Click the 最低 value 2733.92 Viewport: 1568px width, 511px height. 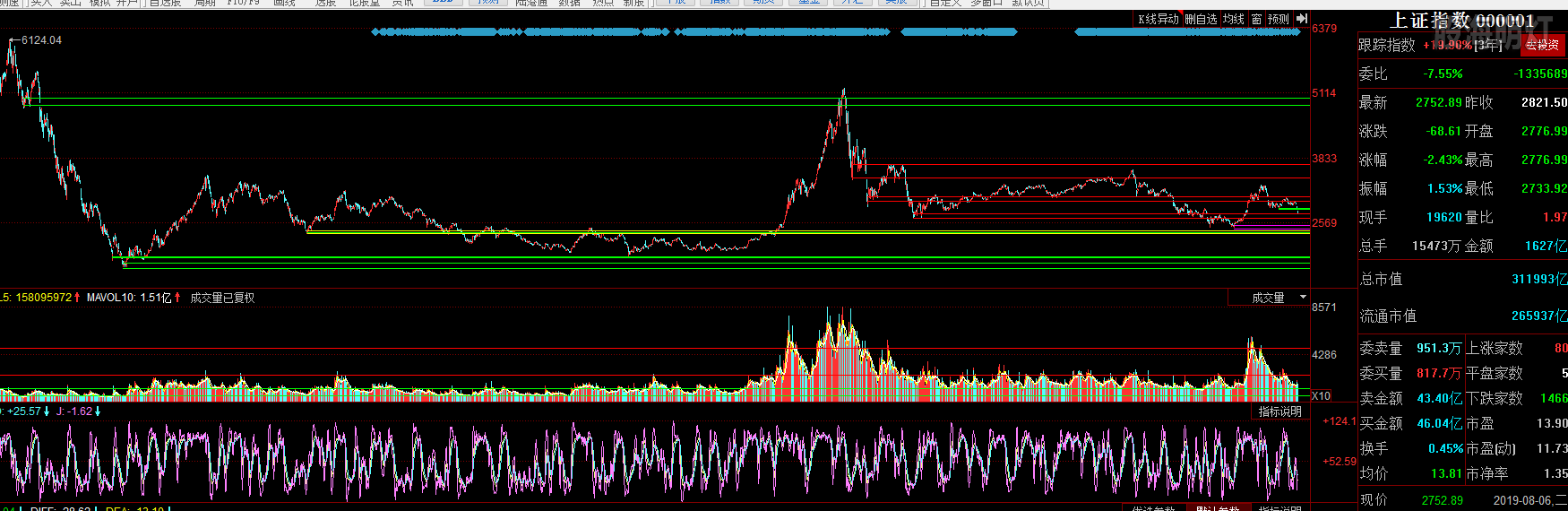tap(1544, 189)
